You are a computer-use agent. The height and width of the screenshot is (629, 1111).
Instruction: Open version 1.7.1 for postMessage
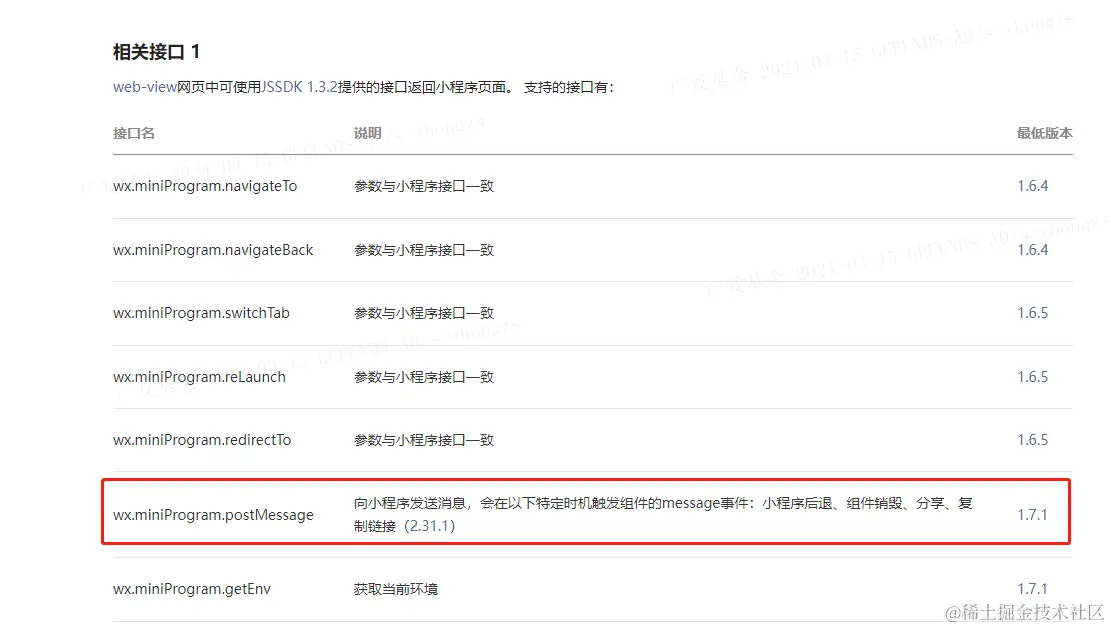(x=1034, y=514)
